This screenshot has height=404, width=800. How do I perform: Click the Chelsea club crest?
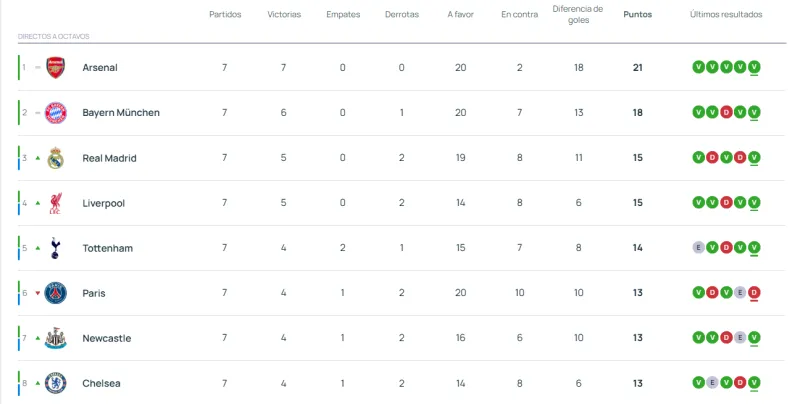point(55,383)
